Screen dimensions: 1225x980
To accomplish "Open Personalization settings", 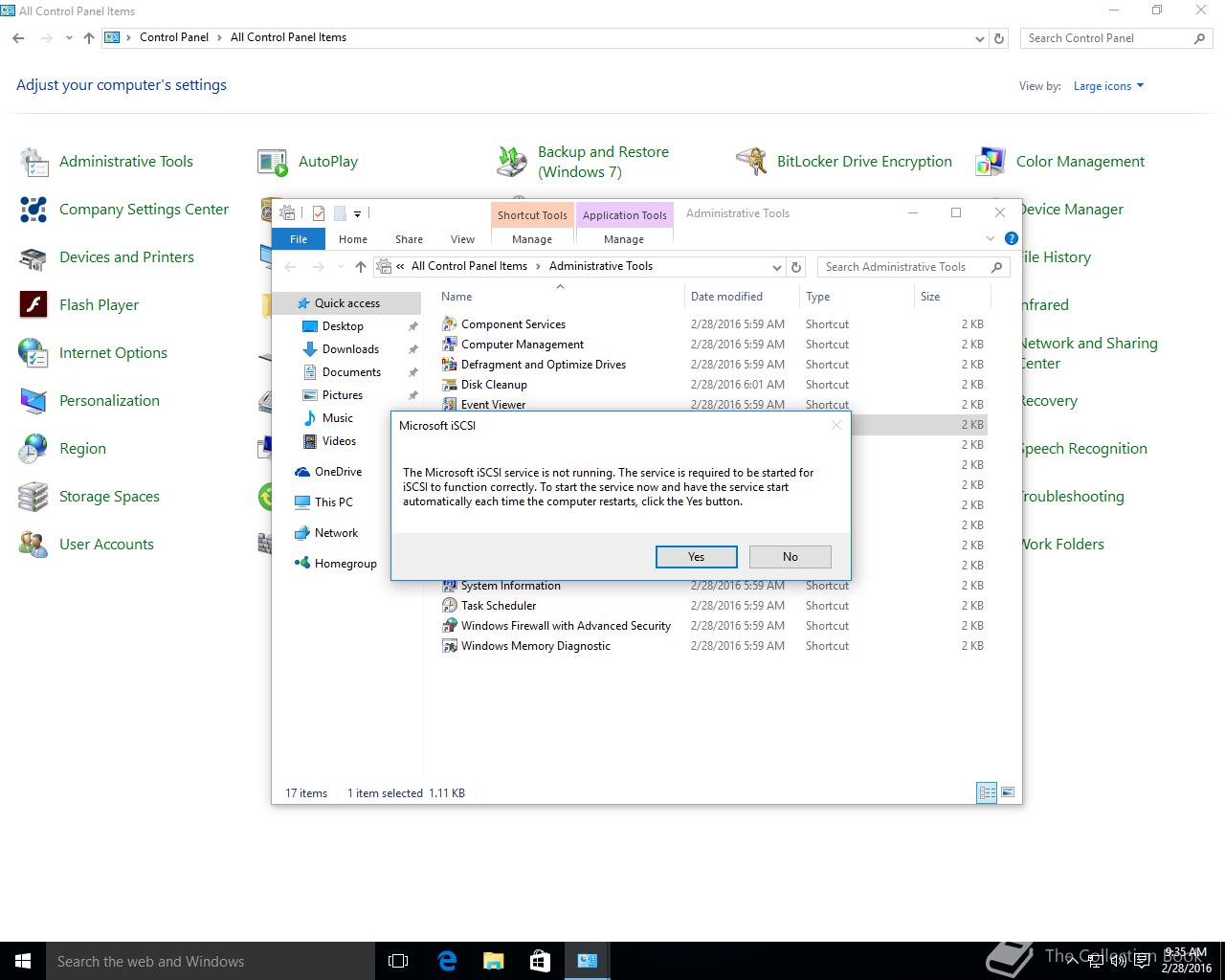I will coord(89,401).
